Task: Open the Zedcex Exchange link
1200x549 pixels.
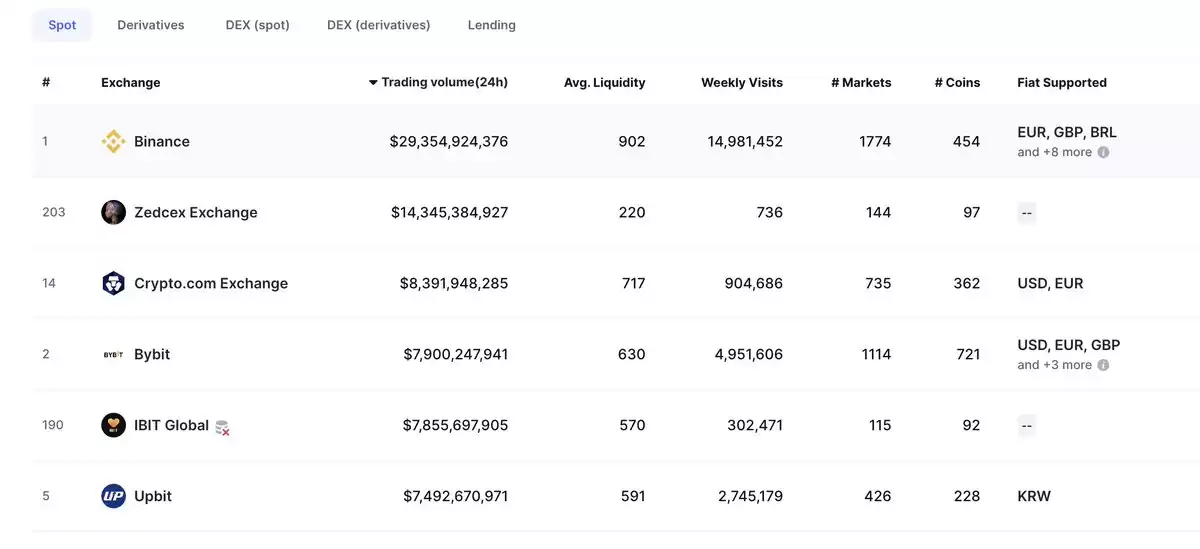Action: click(x=196, y=212)
